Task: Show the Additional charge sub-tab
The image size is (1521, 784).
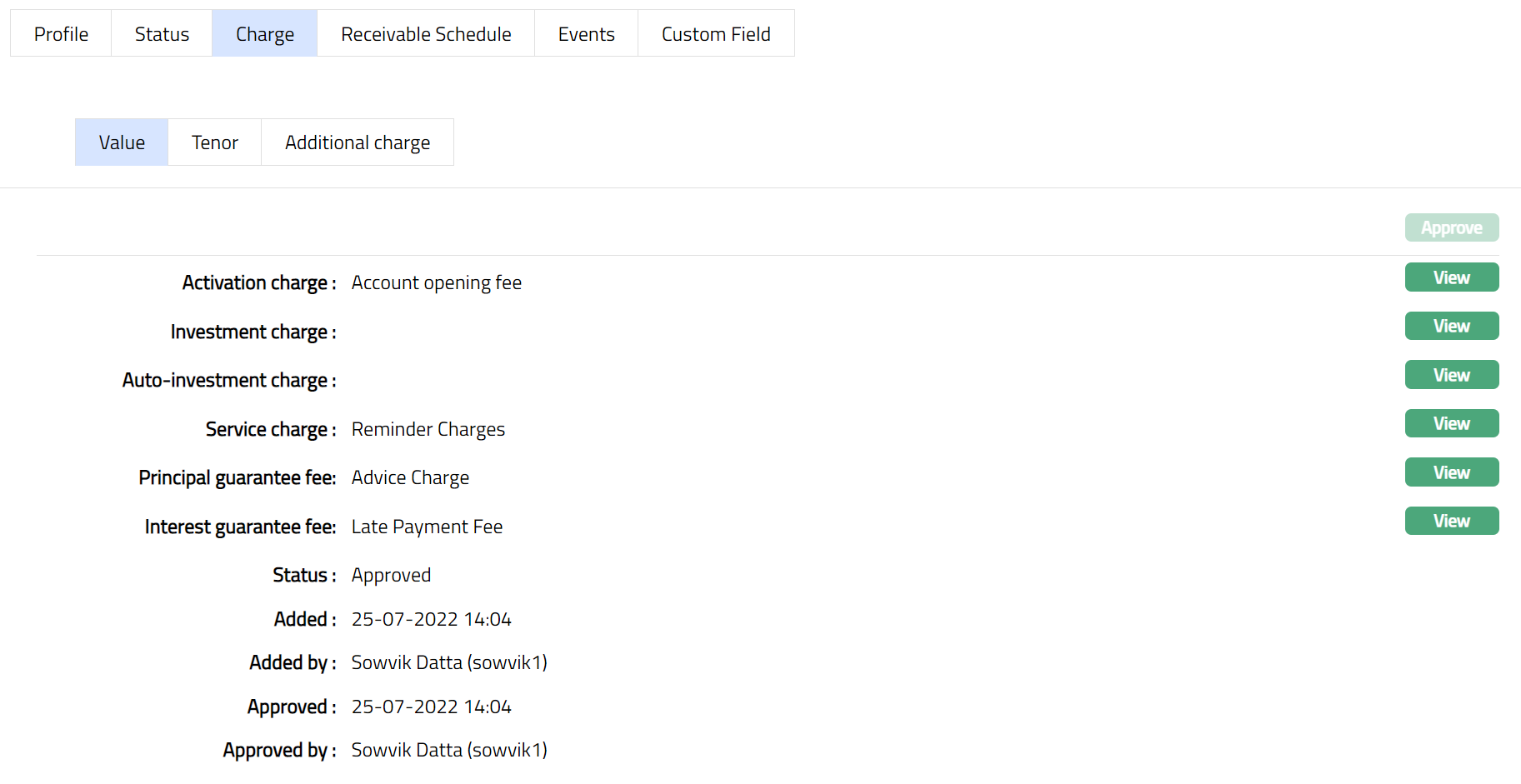Action: point(358,142)
